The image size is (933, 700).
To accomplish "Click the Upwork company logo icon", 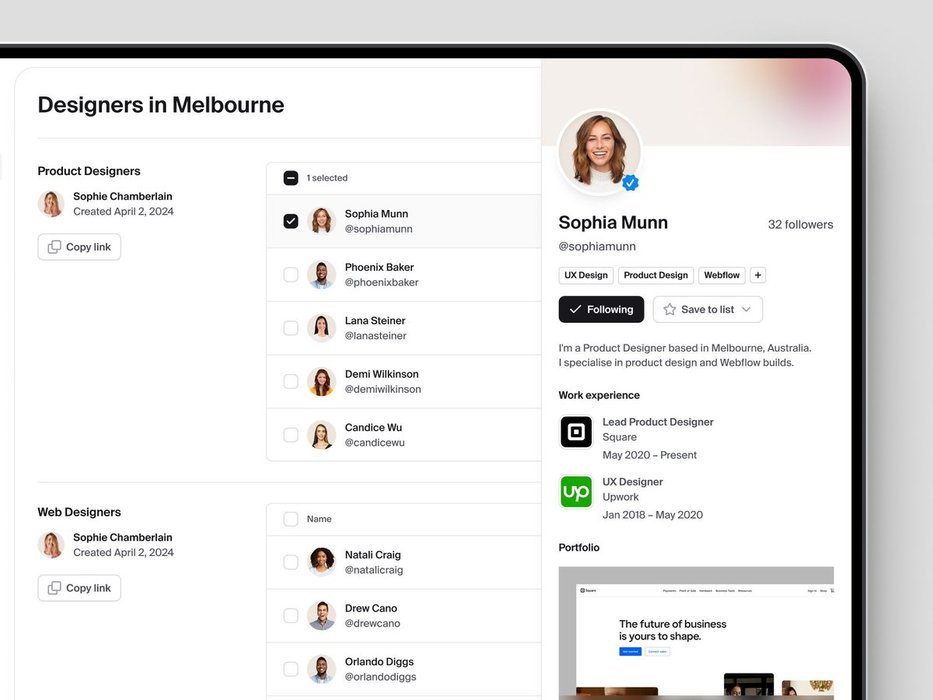I will point(576,492).
